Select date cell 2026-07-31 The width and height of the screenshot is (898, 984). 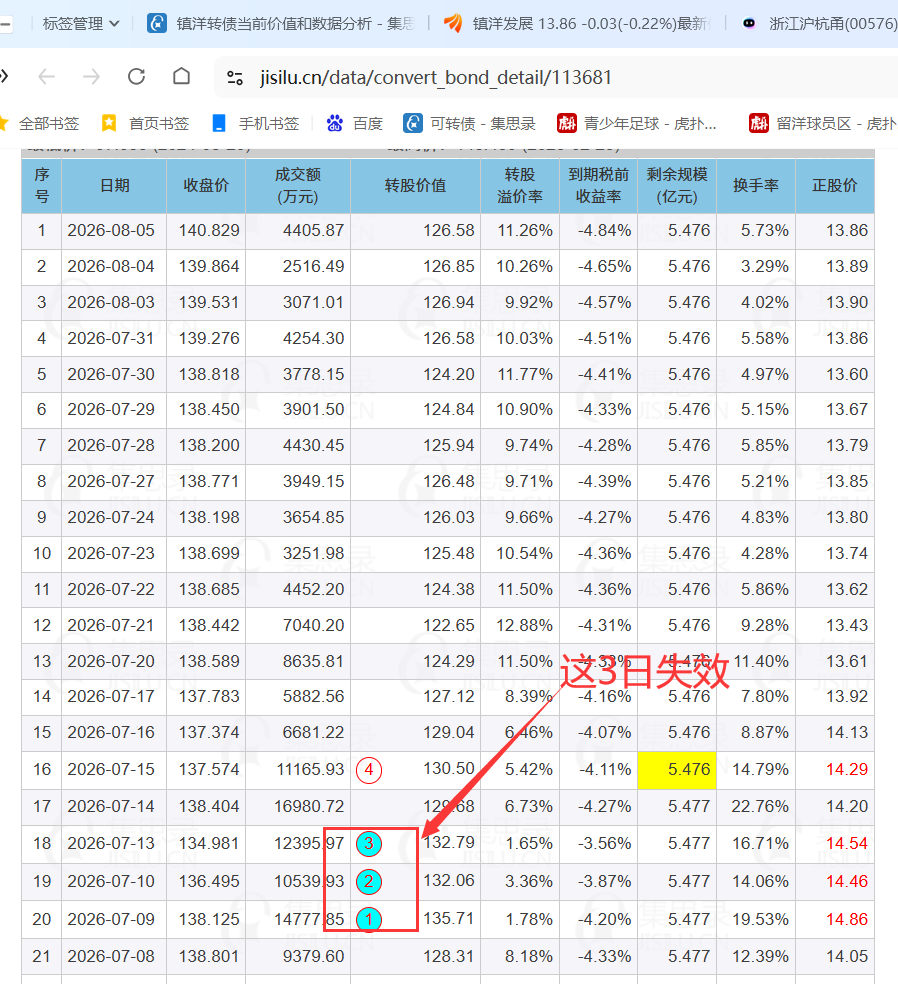point(111,338)
